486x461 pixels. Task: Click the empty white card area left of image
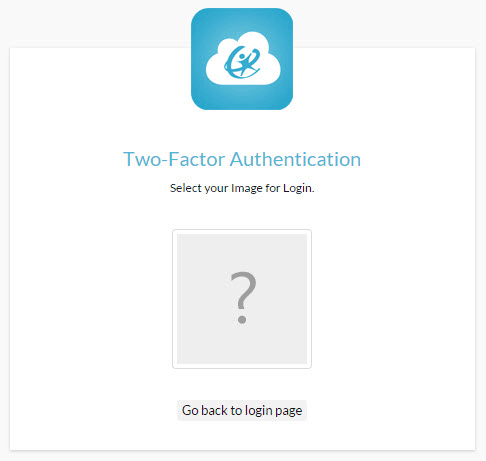(x=91, y=299)
